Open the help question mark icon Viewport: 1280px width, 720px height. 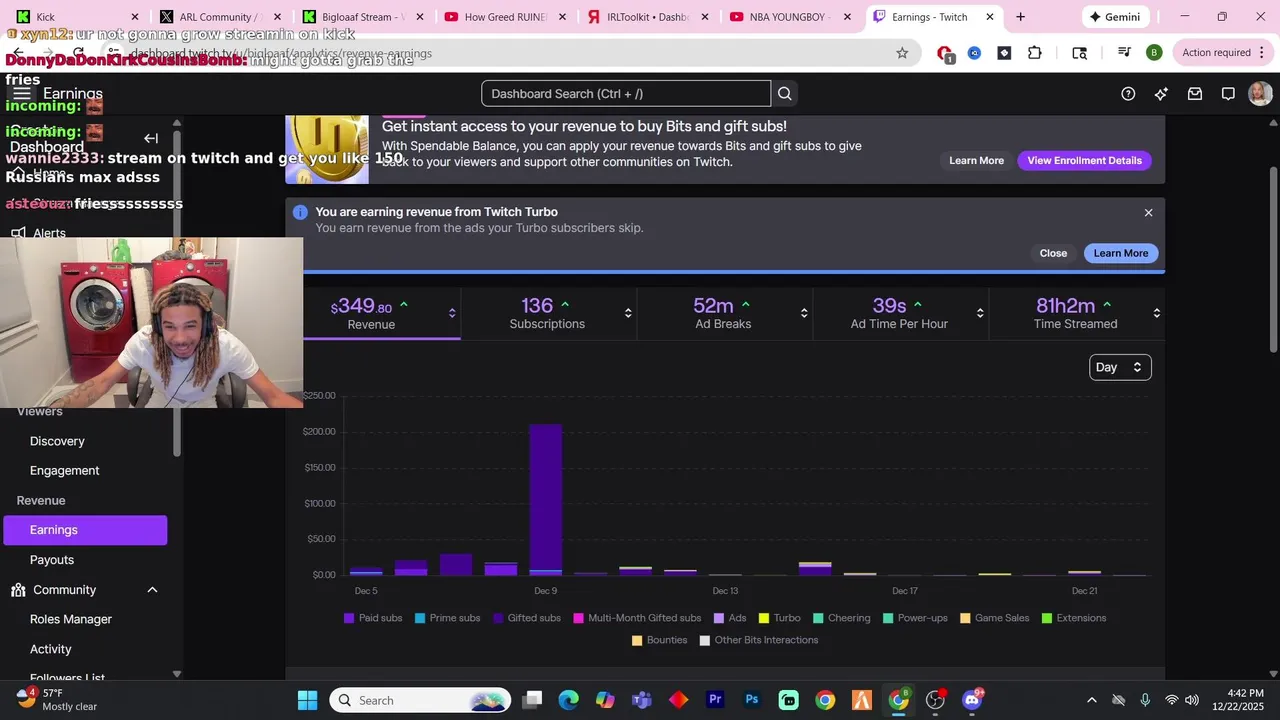pos(1128,94)
